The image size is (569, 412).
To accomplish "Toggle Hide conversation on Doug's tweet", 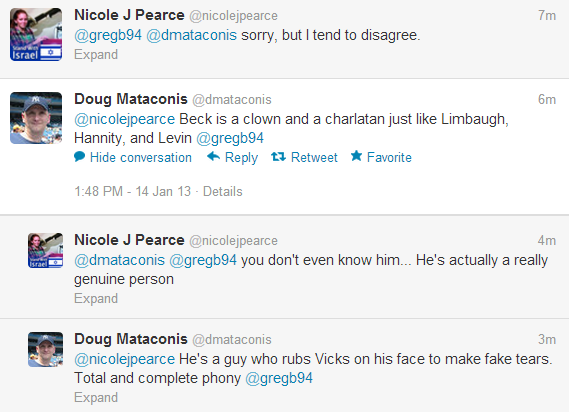I will tap(141, 157).
